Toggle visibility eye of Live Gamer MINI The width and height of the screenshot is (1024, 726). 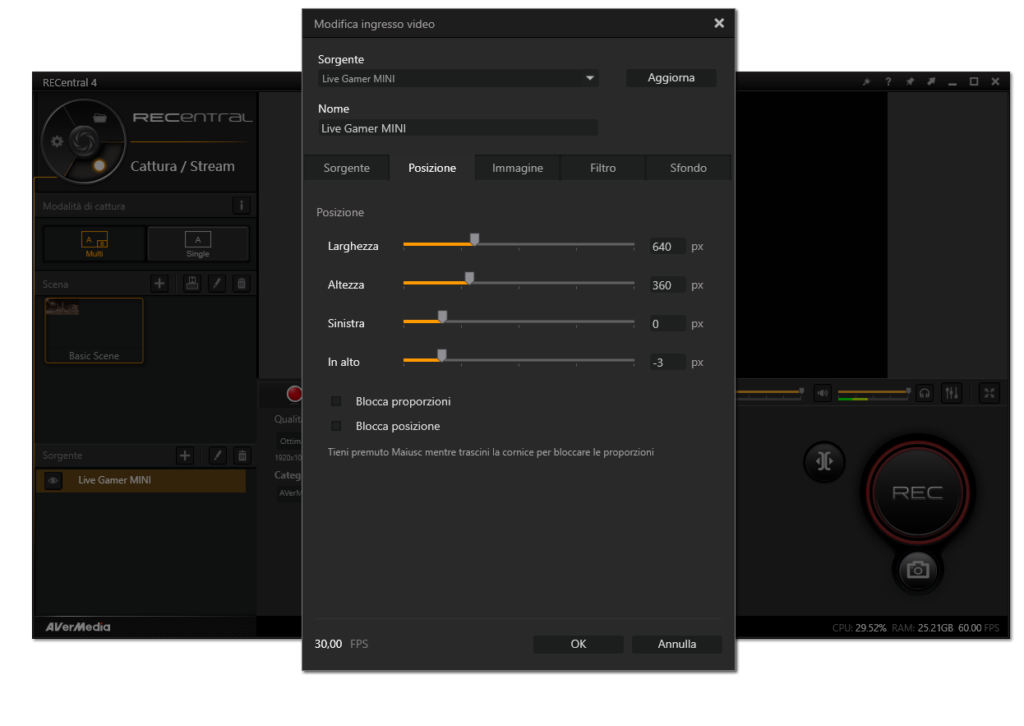point(53,481)
